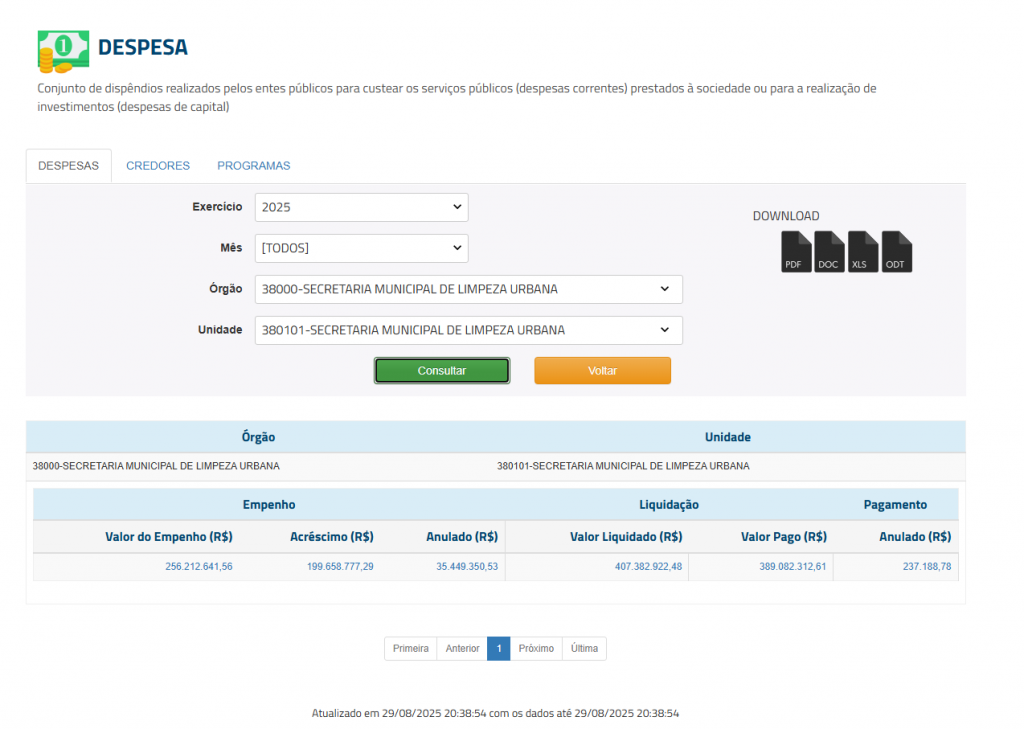Open the Valor do Empenho amount 256.212.641,56

click(x=199, y=567)
